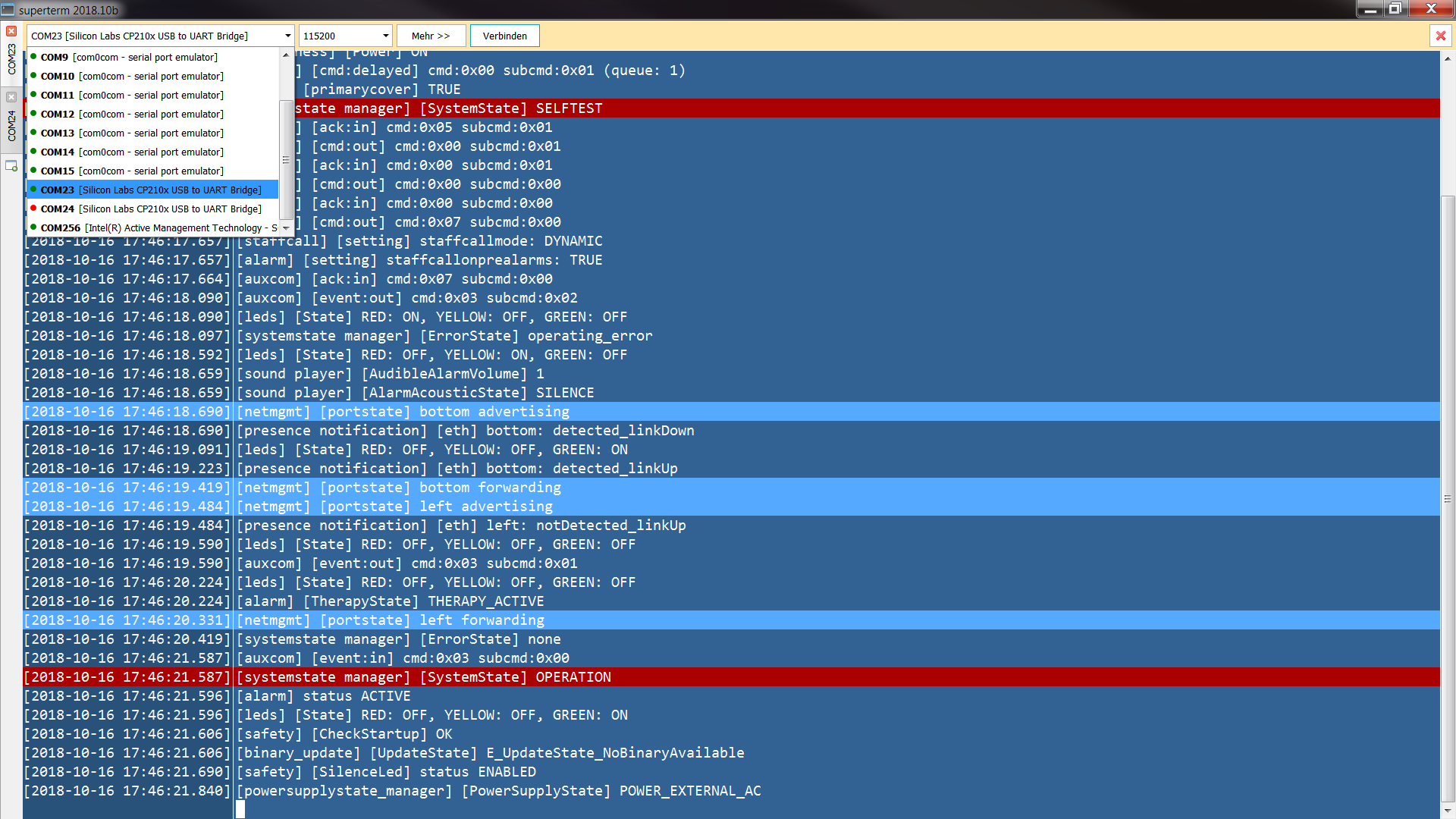Click the port list scrollbar thumb
Screen dimensions: 1456x819
click(286, 159)
